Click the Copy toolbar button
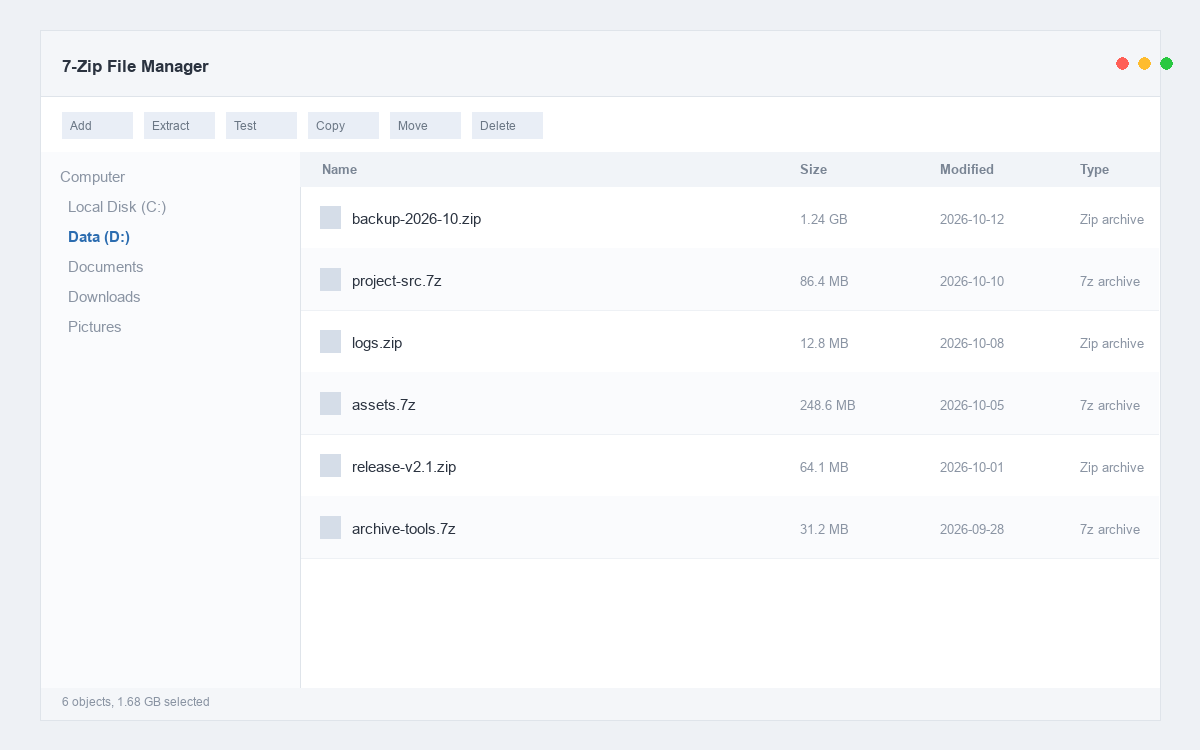1200x750 pixels. point(343,125)
